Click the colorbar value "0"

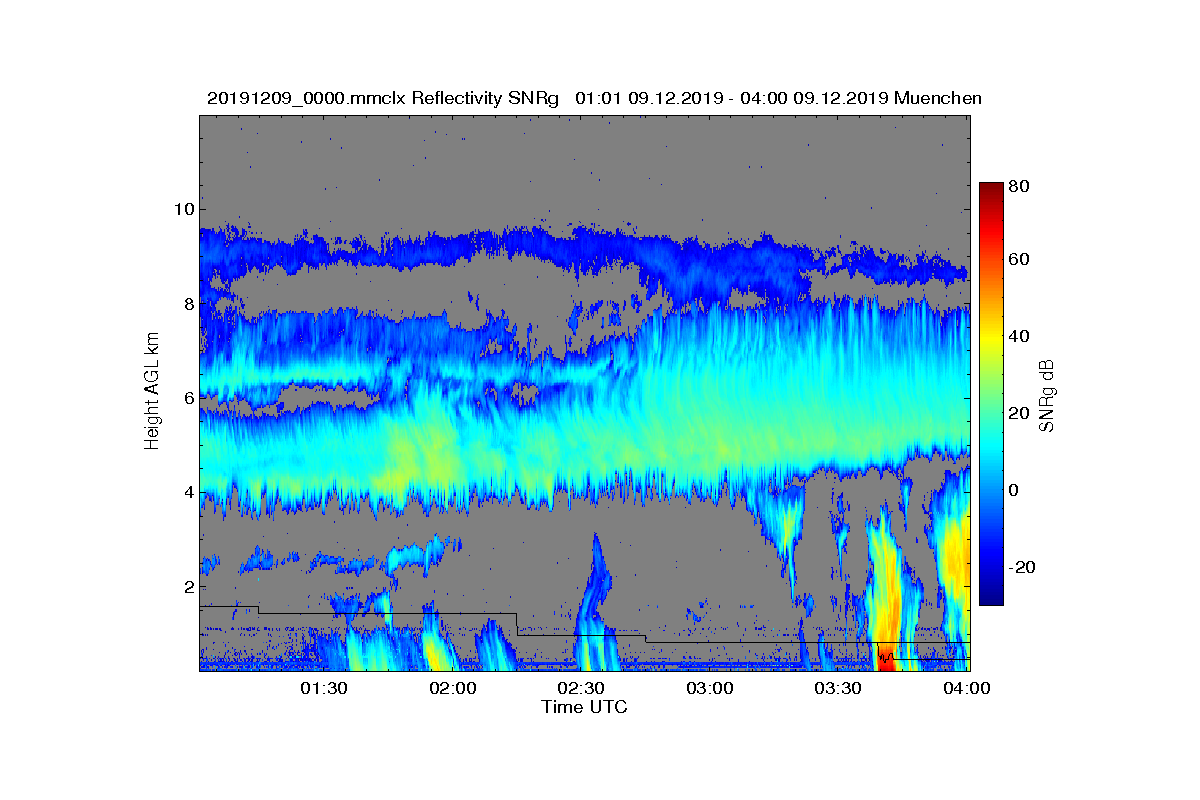(x=1015, y=490)
